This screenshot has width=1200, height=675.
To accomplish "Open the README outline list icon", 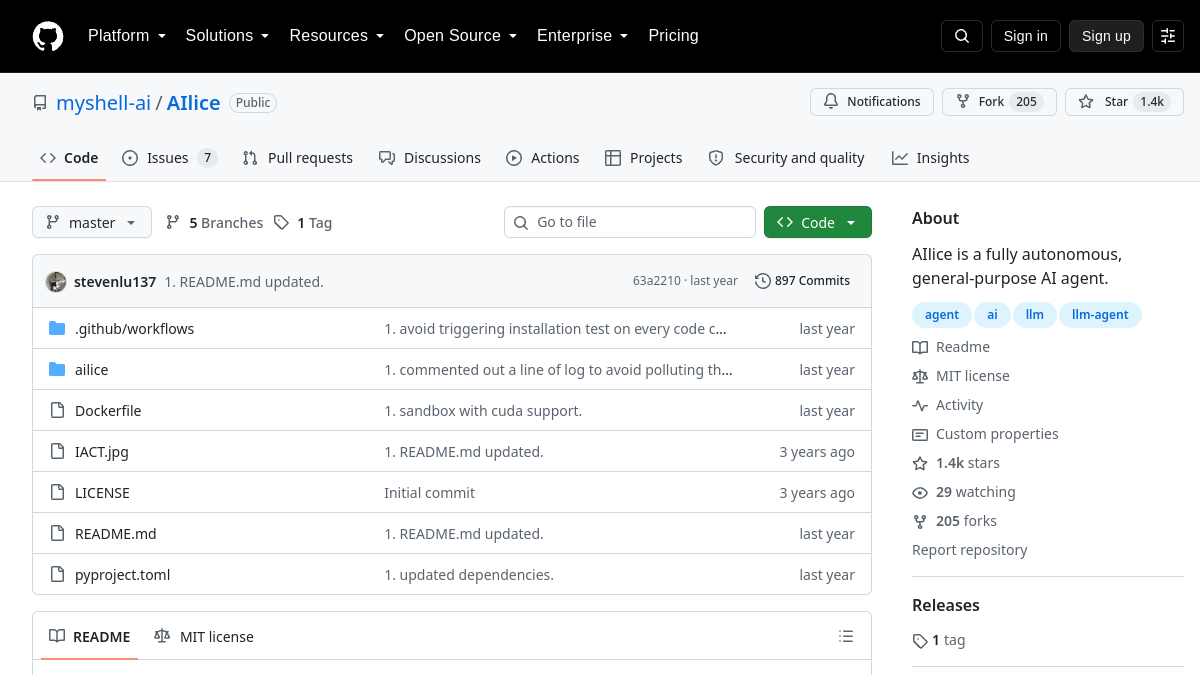I will pyautogui.click(x=846, y=636).
